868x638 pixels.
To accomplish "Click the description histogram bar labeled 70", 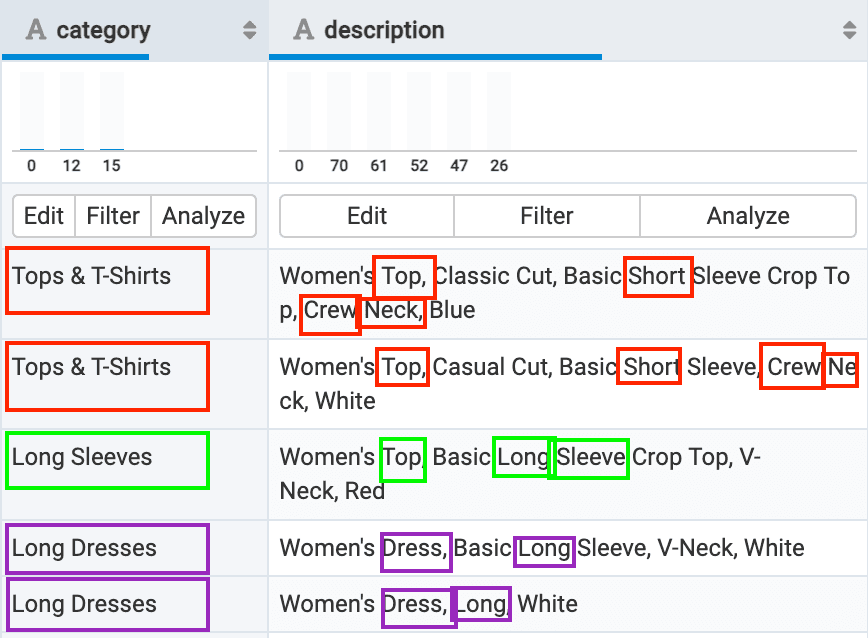I will click(x=339, y=111).
